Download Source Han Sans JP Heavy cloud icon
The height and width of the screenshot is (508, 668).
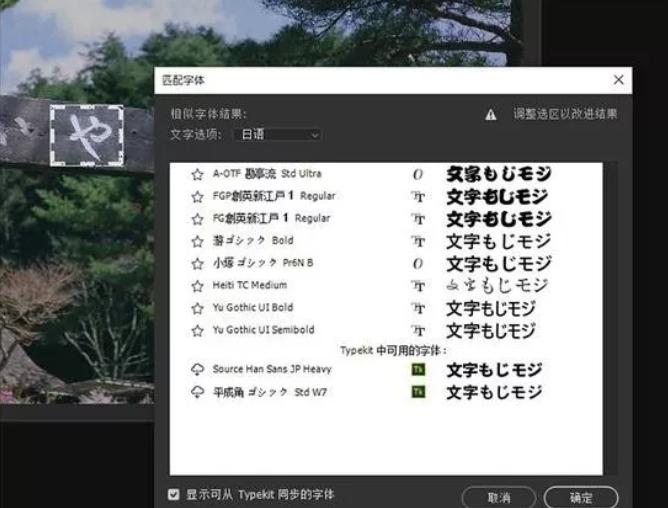point(197,369)
